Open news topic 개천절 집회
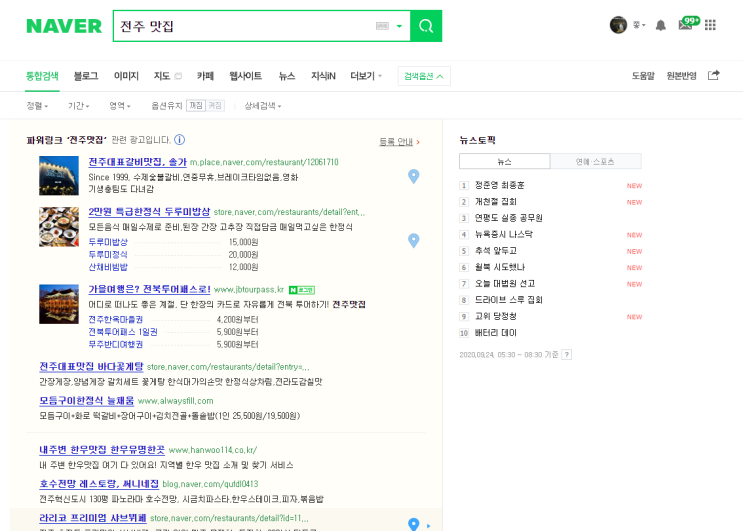The image size is (743, 531). [496, 202]
